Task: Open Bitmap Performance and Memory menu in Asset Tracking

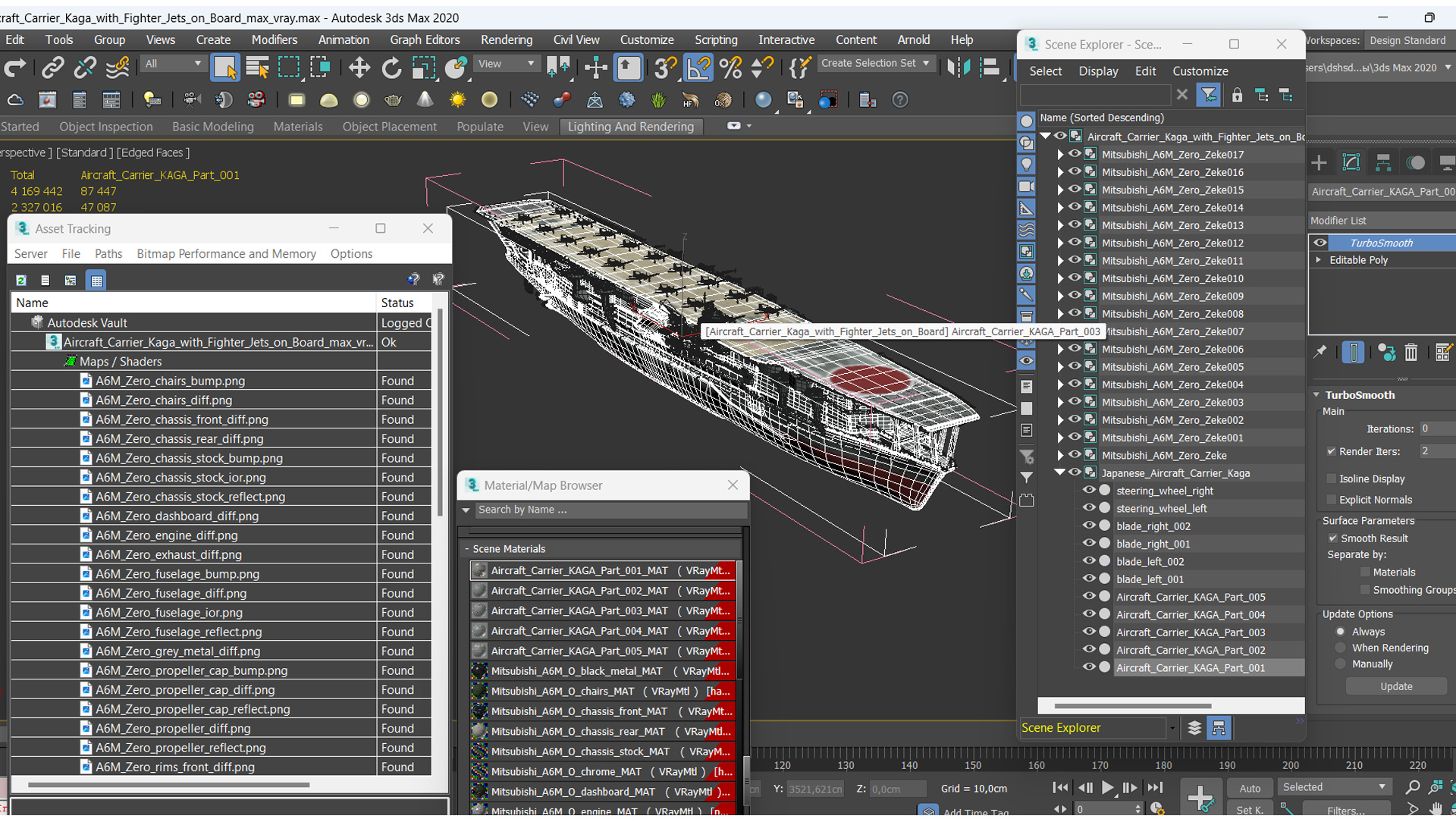Action: pos(226,253)
